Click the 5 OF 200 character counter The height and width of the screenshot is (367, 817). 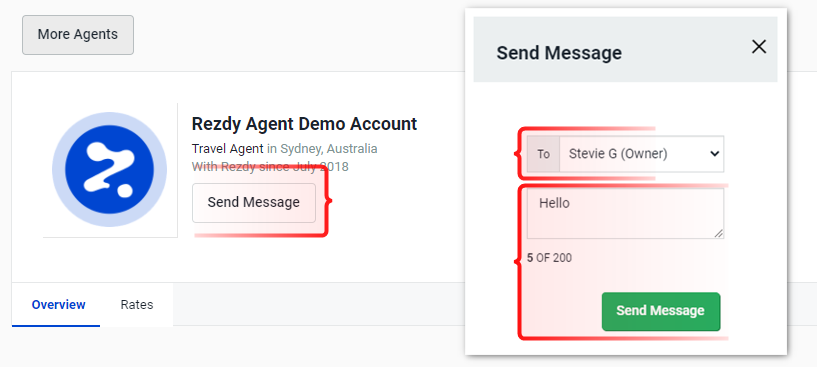coord(549,258)
